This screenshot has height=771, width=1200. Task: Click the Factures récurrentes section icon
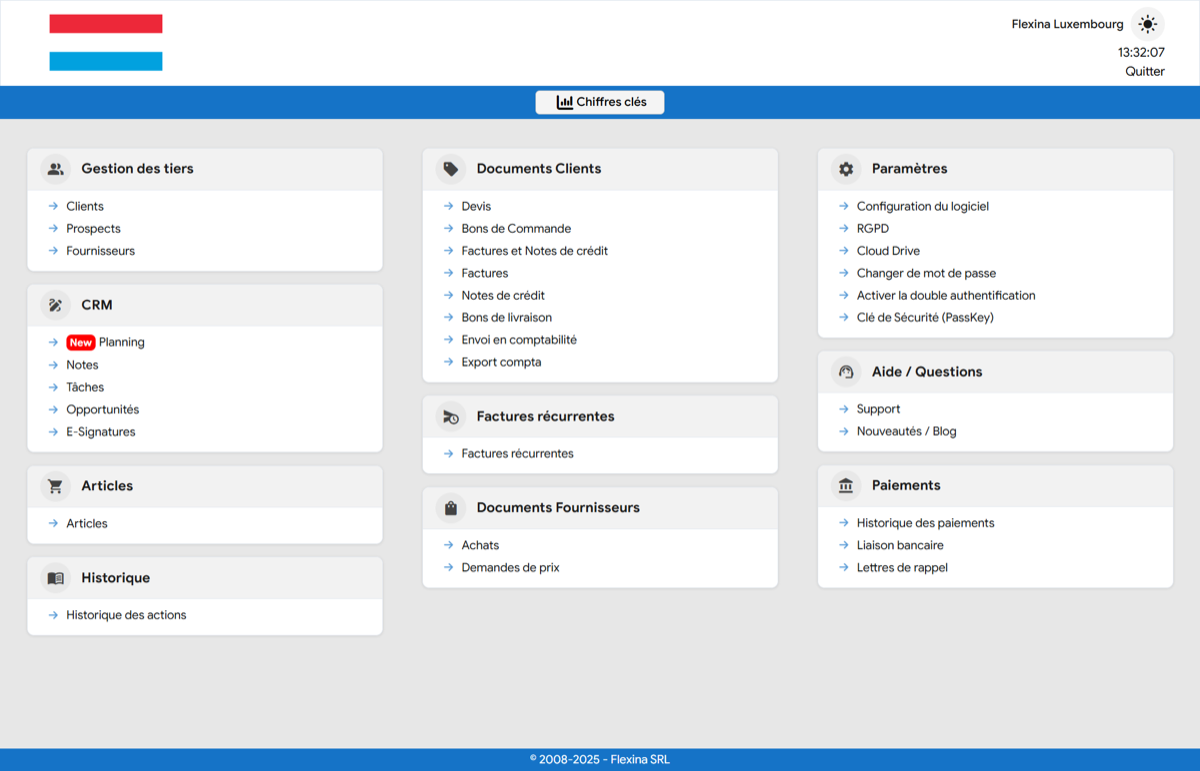[451, 417]
